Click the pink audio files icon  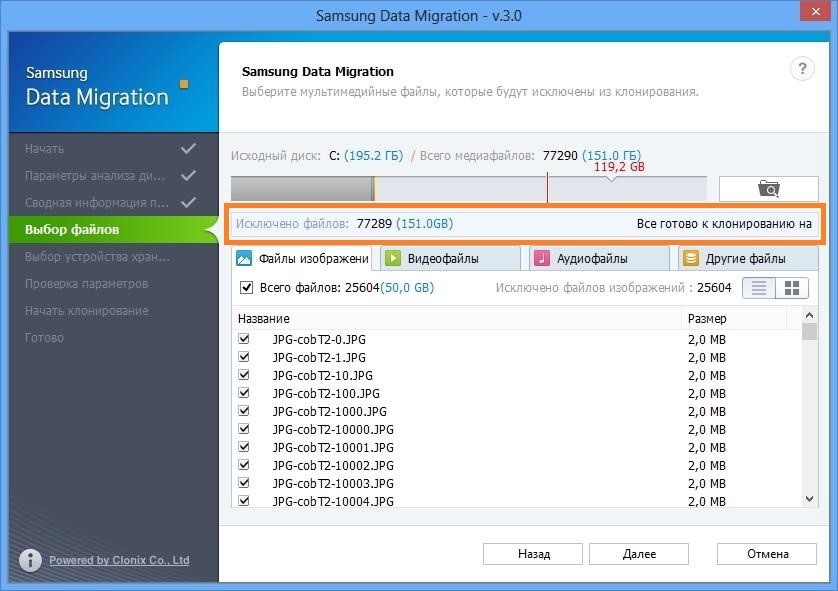(x=541, y=258)
